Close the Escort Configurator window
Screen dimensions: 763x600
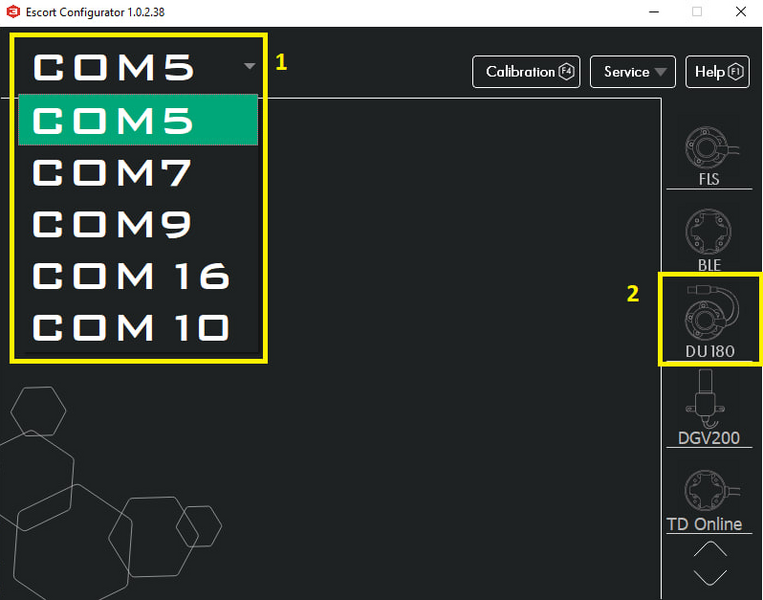click(741, 12)
